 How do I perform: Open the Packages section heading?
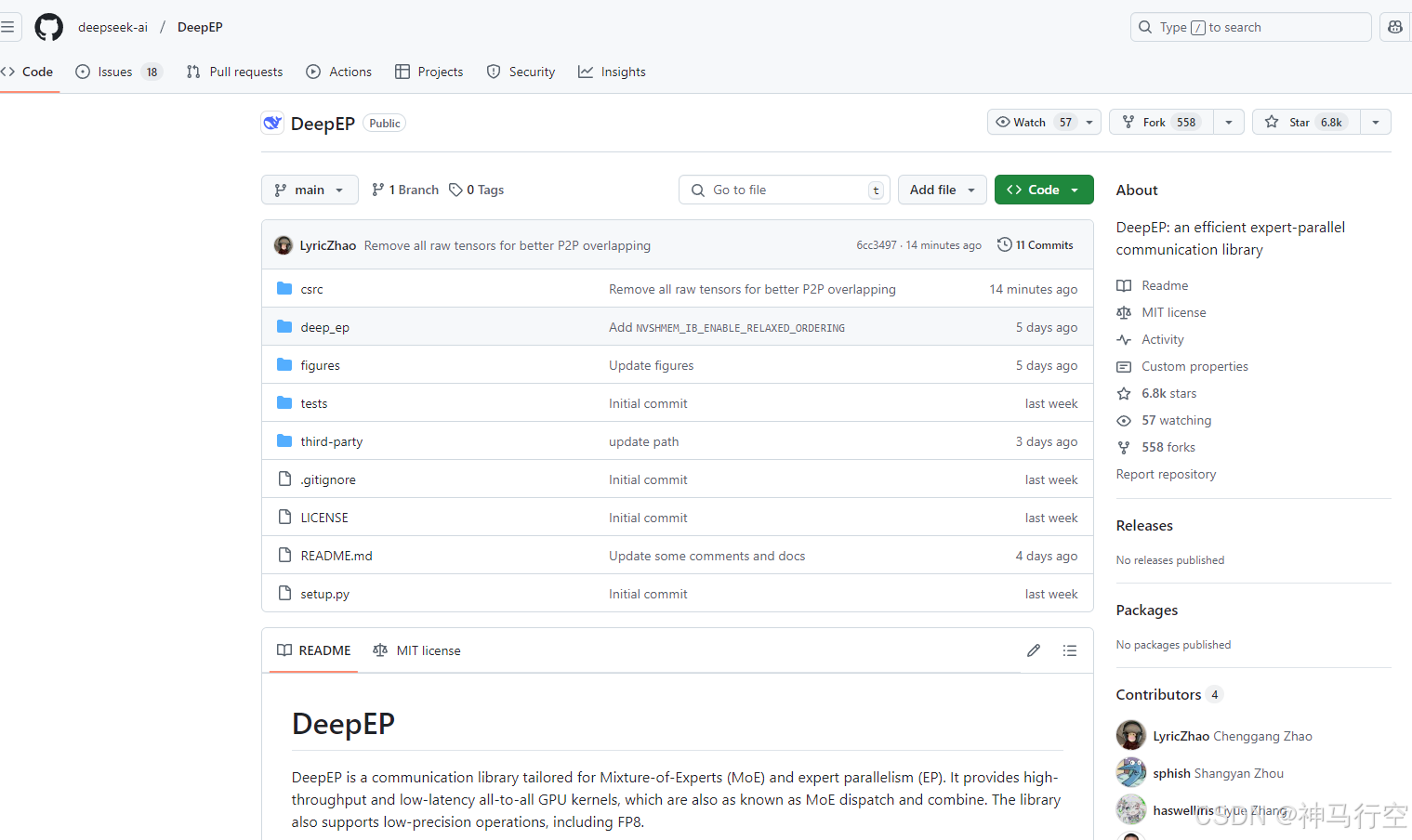point(1147,610)
